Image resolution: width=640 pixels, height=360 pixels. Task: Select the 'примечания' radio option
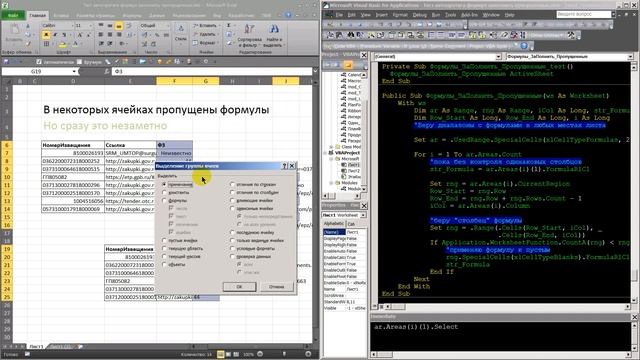click(164, 184)
